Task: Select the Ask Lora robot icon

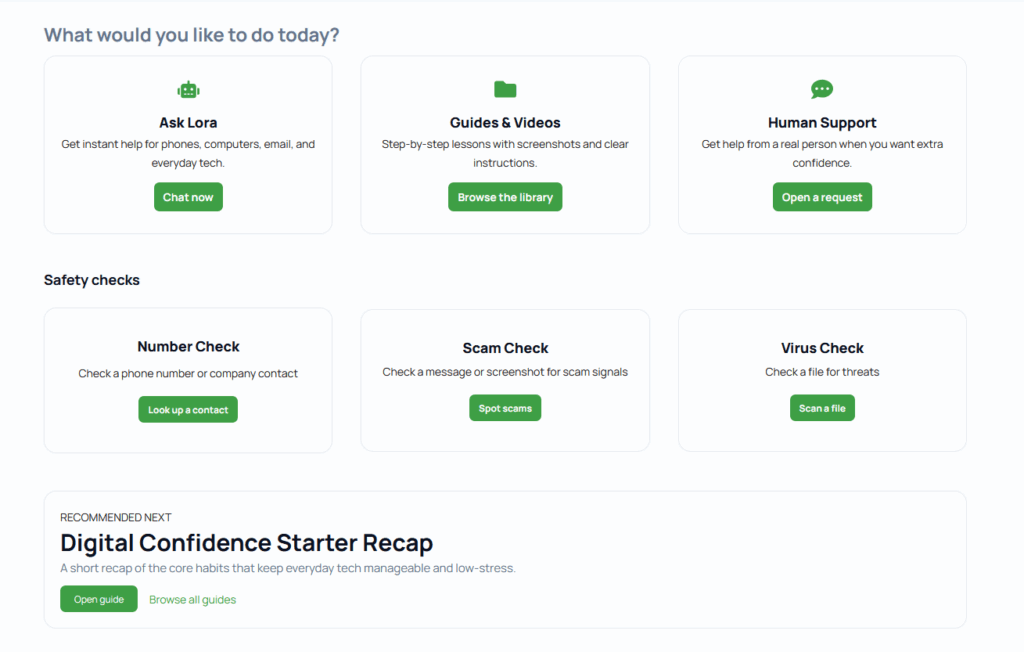Action: (x=188, y=89)
